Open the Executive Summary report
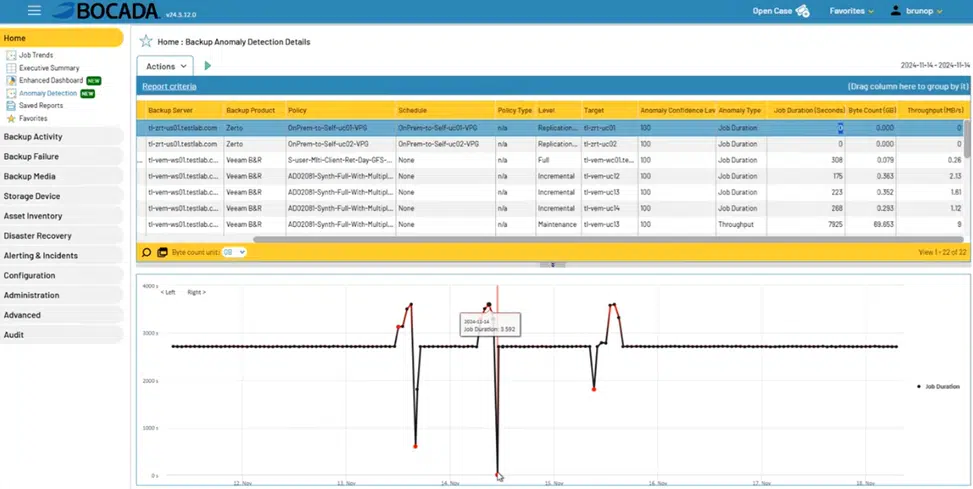Viewport: 973px width, 489px height. pos(49,68)
